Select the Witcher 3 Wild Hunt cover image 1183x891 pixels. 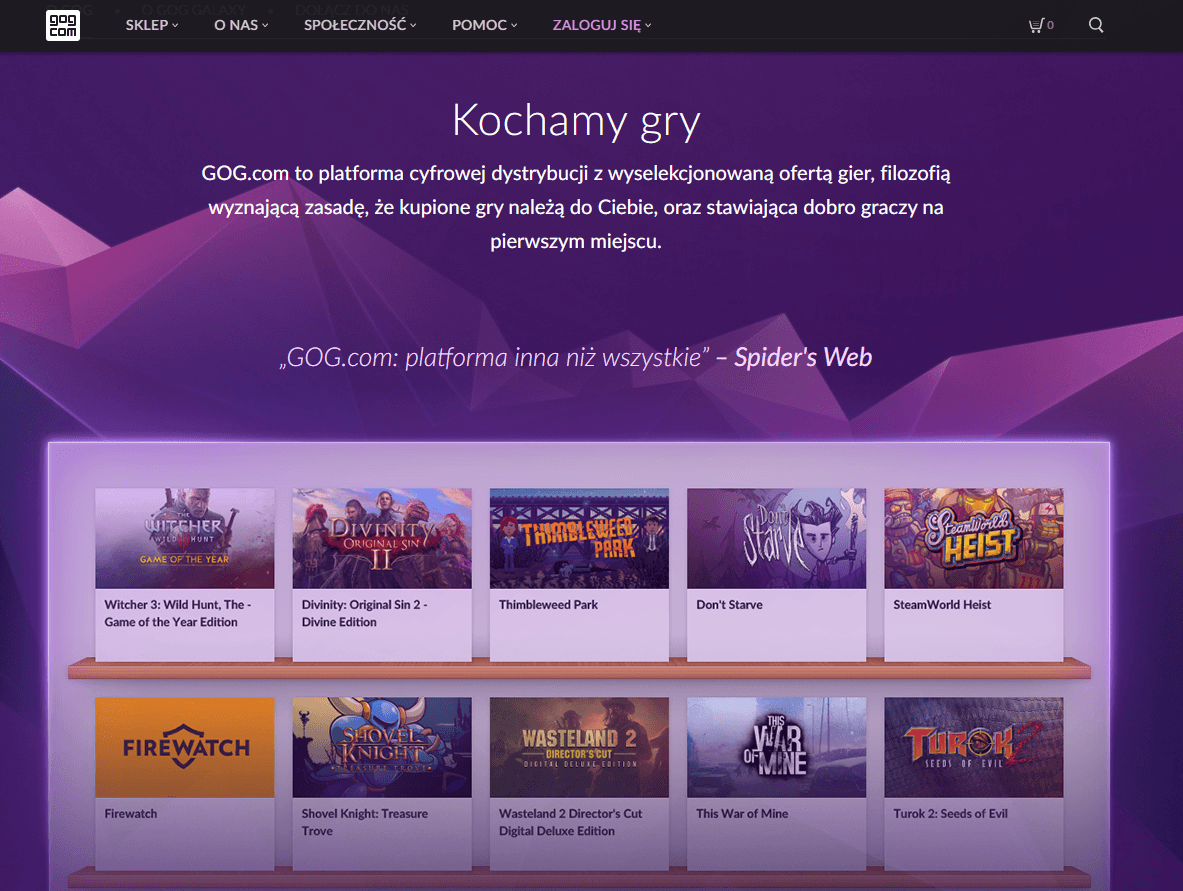(184, 538)
